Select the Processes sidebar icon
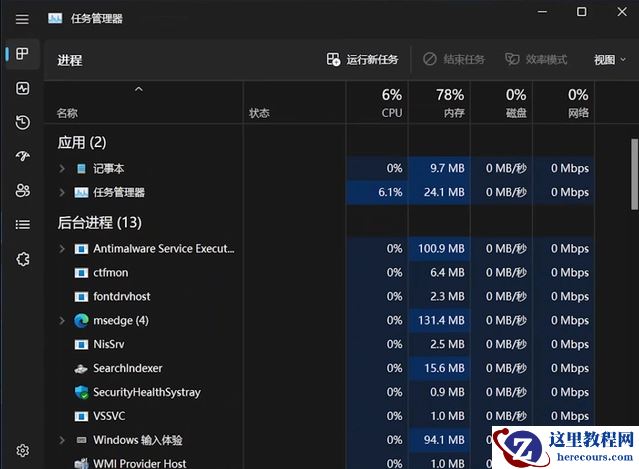 coord(22,53)
